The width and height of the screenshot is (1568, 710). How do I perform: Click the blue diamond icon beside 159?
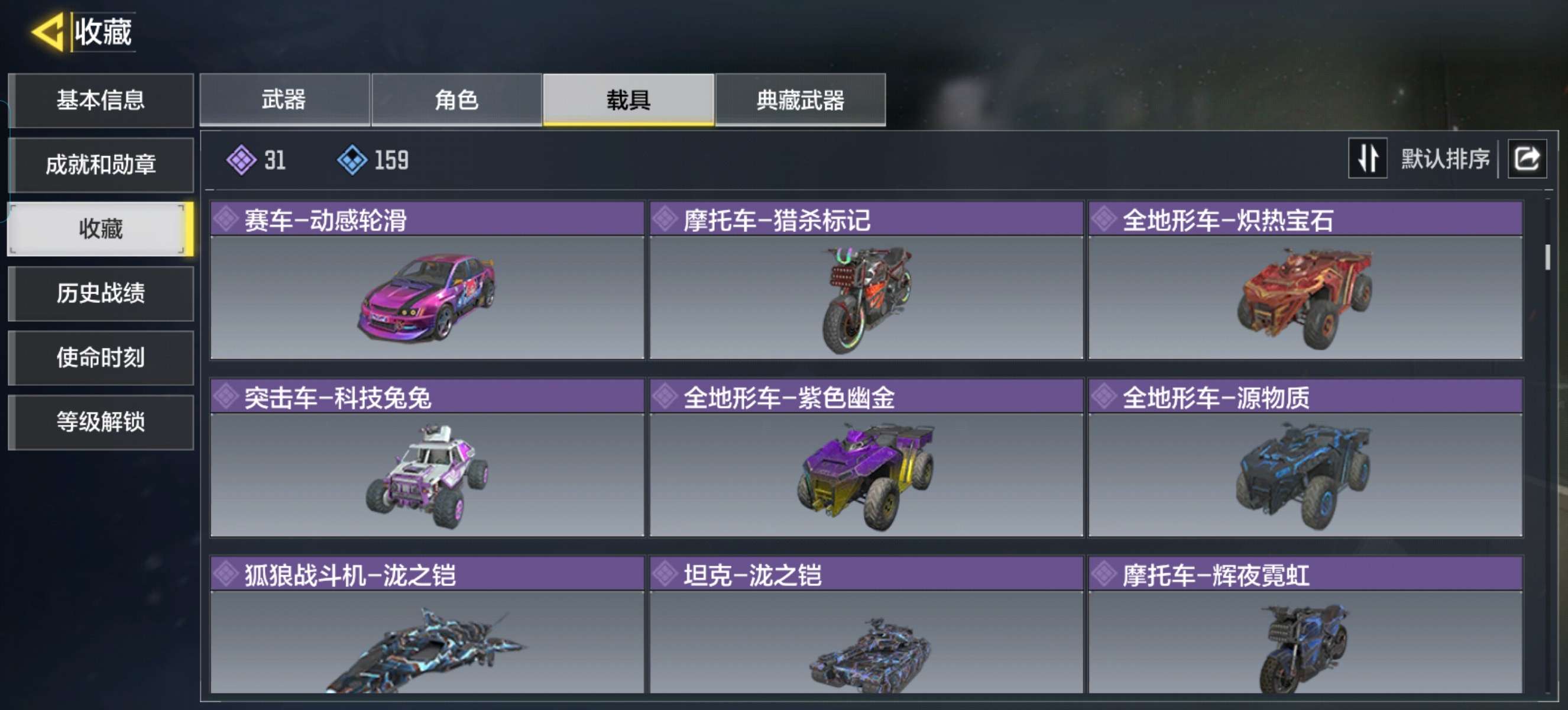click(x=352, y=160)
